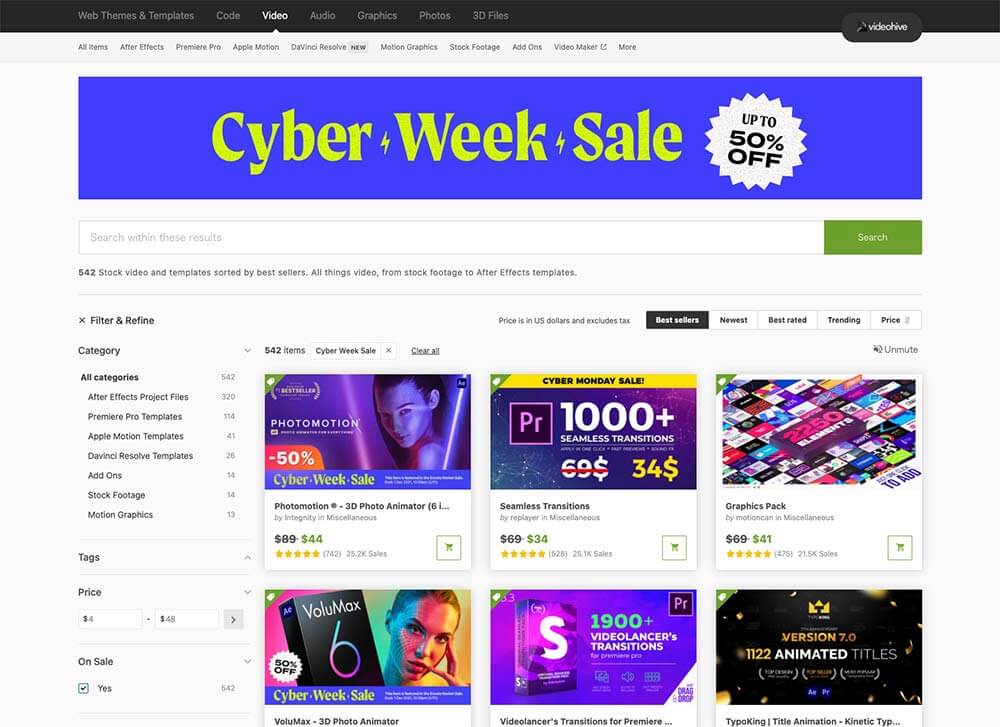
Task: Add Graphics Pack to cart
Action: tap(900, 547)
